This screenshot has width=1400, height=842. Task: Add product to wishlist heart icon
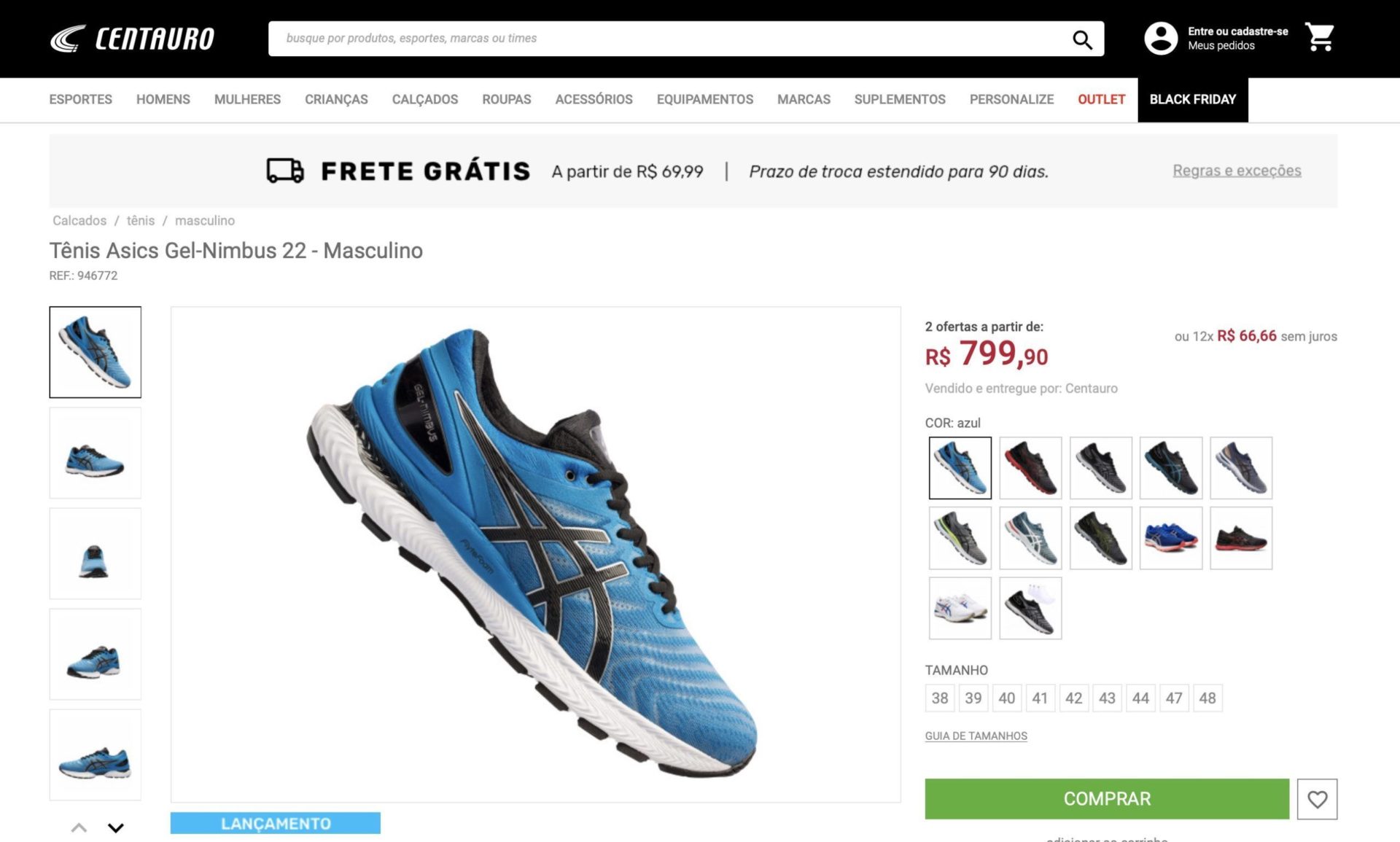1317,799
